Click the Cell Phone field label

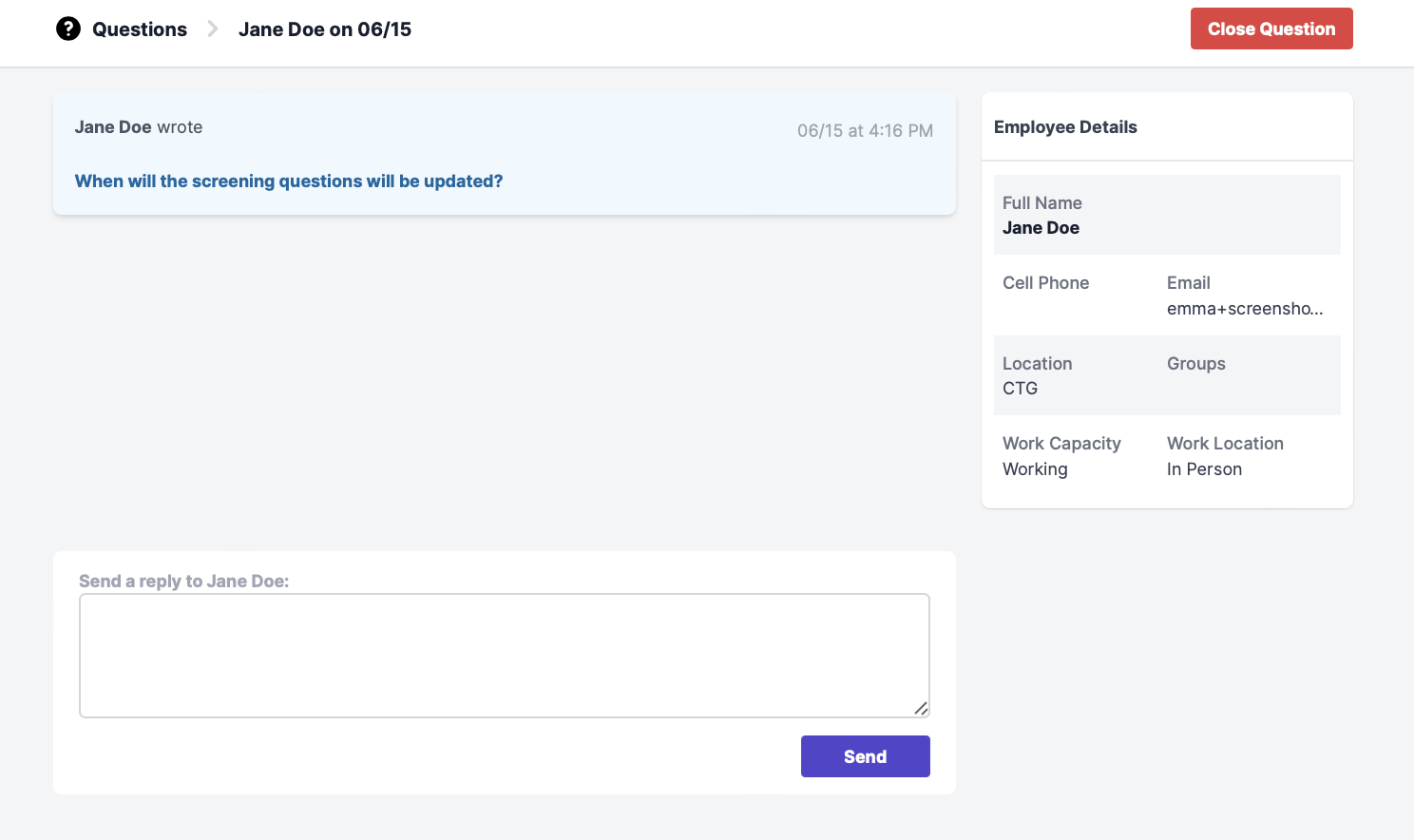pyautogui.click(x=1045, y=283)
